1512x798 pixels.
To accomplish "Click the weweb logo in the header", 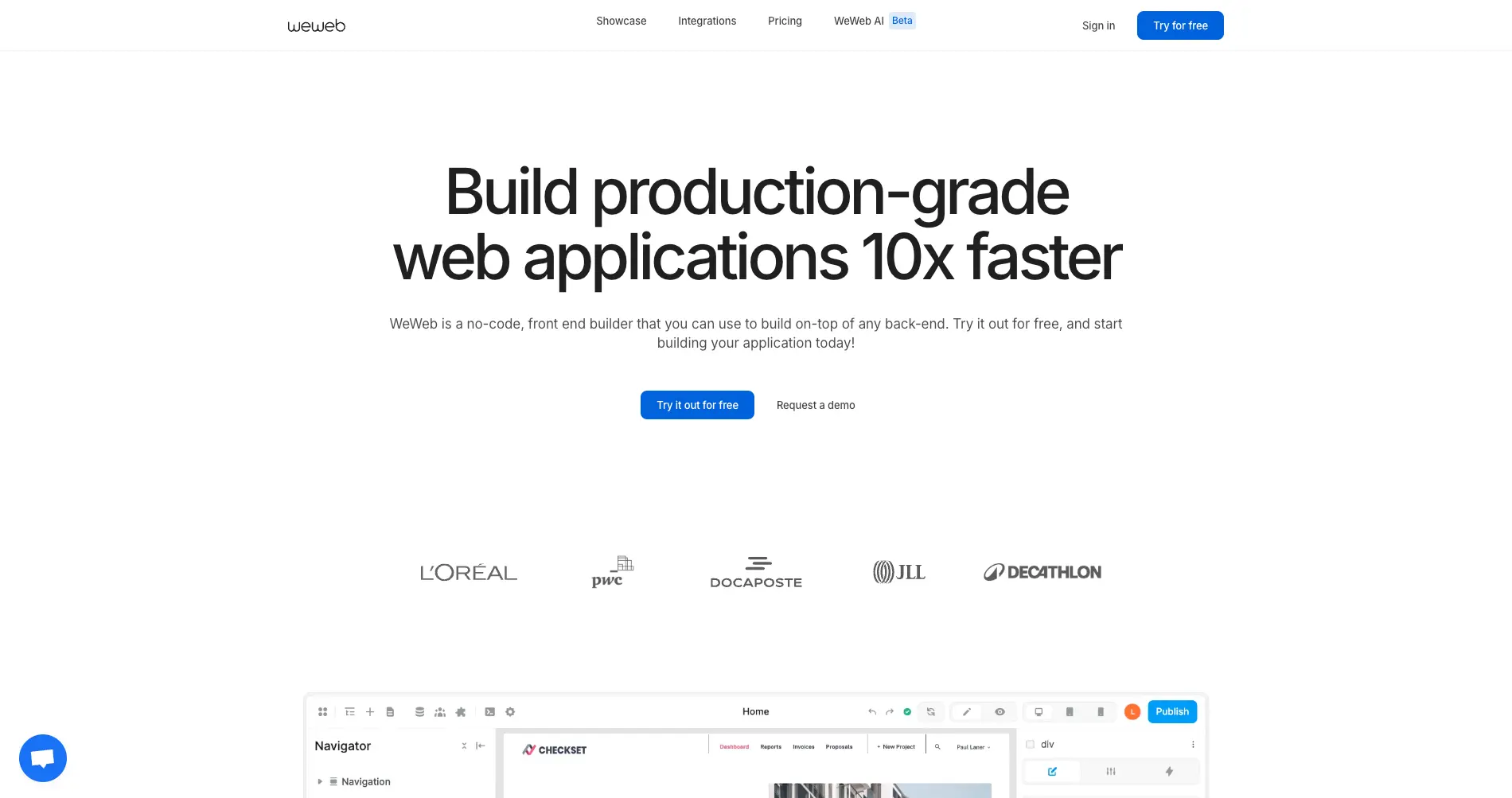I will point(316,25).
